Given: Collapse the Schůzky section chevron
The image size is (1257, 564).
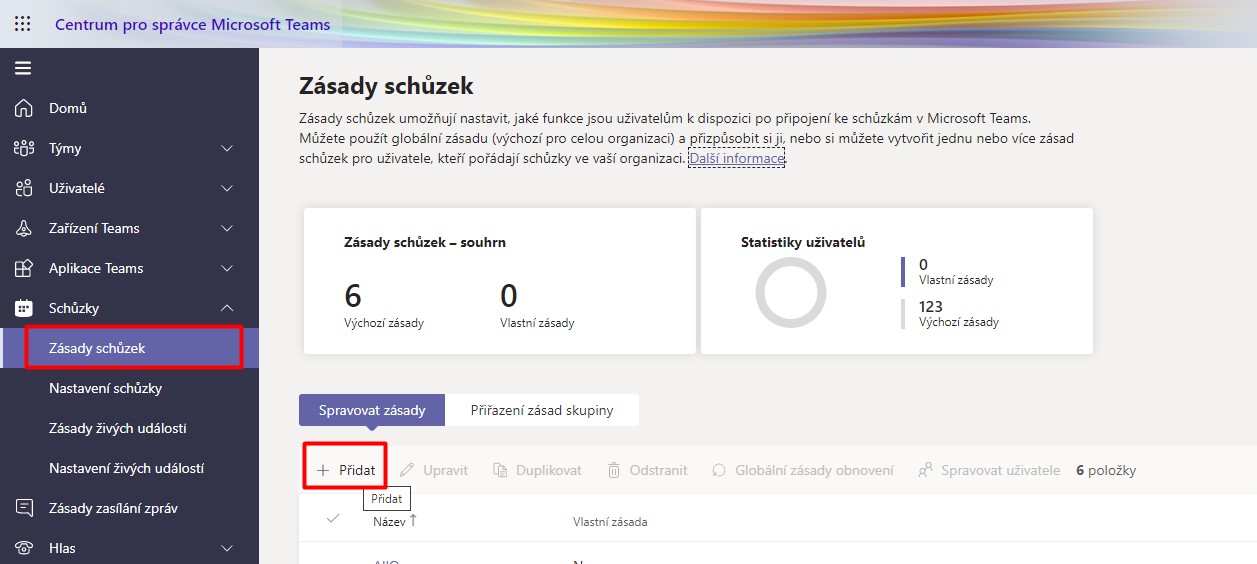Looking at the screenshot, I should pyautogui.click(x=227, y=308).
